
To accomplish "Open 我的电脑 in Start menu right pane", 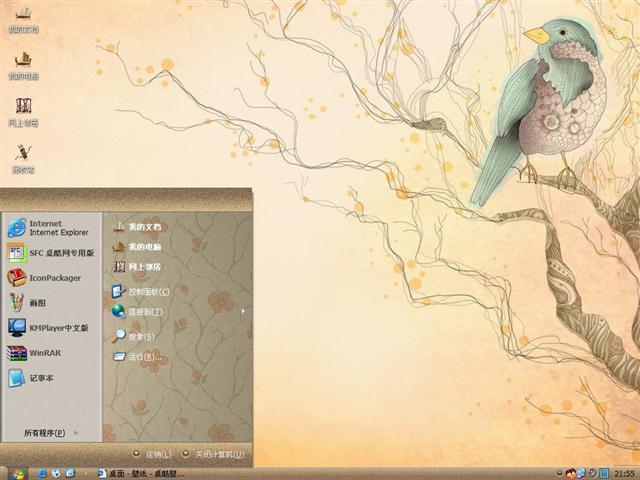I will point(137,247).
